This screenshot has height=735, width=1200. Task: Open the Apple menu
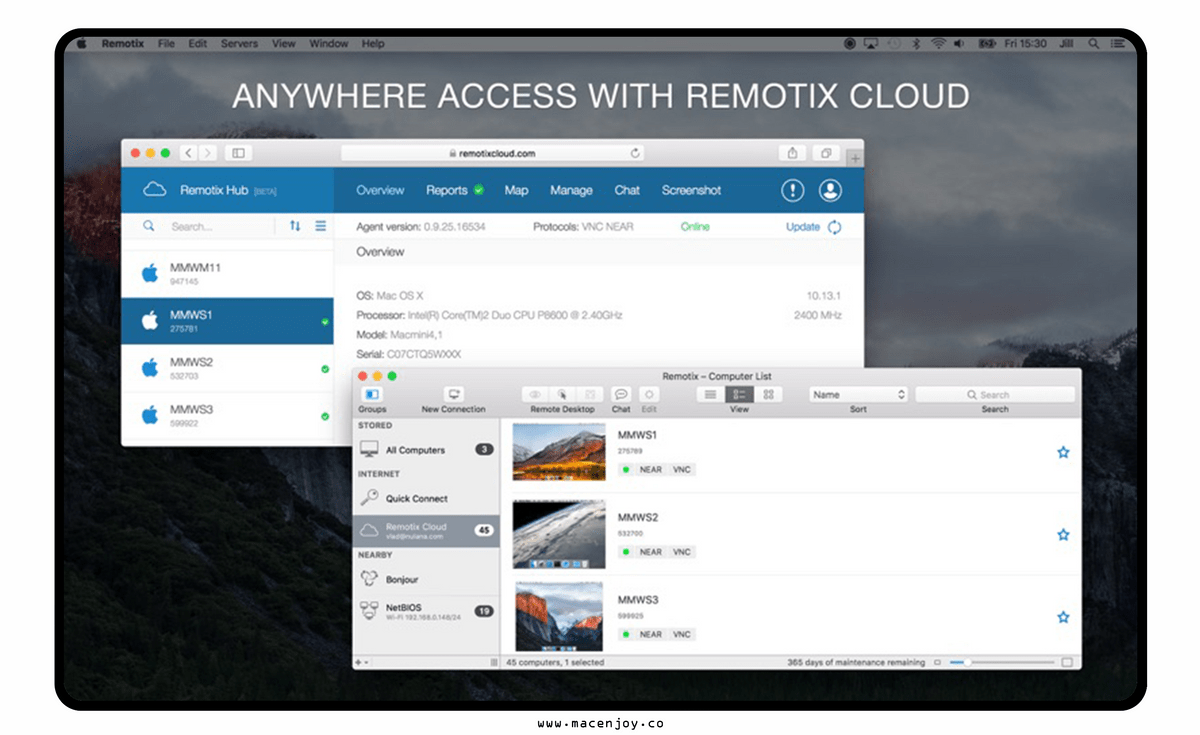[81, 44]
